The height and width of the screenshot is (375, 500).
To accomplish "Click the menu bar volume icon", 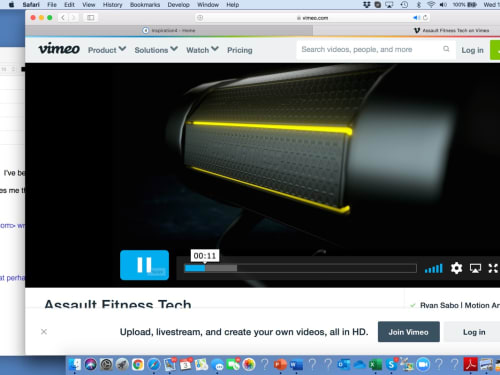I will [443, 5].
